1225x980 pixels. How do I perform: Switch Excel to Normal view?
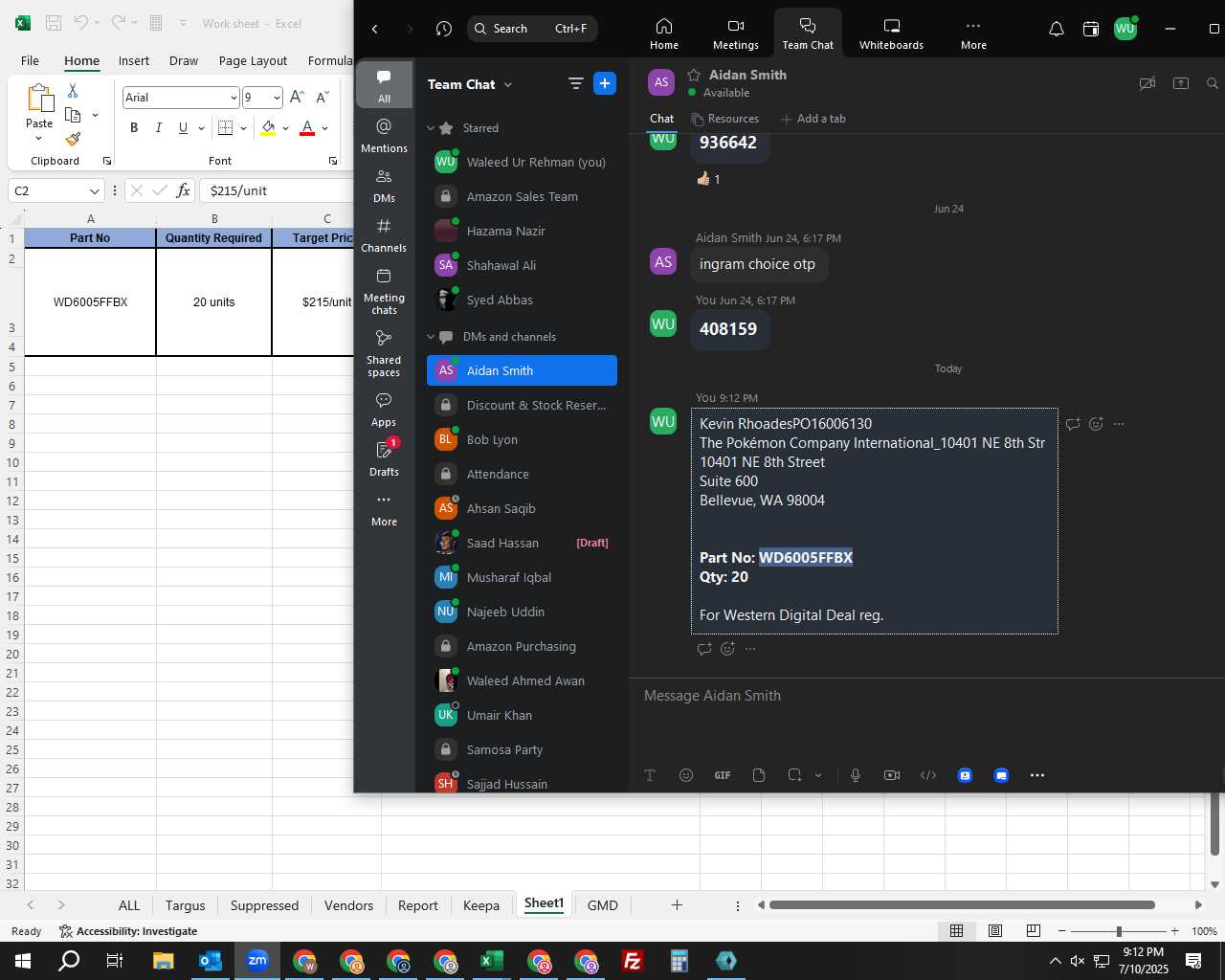point(956,930)
